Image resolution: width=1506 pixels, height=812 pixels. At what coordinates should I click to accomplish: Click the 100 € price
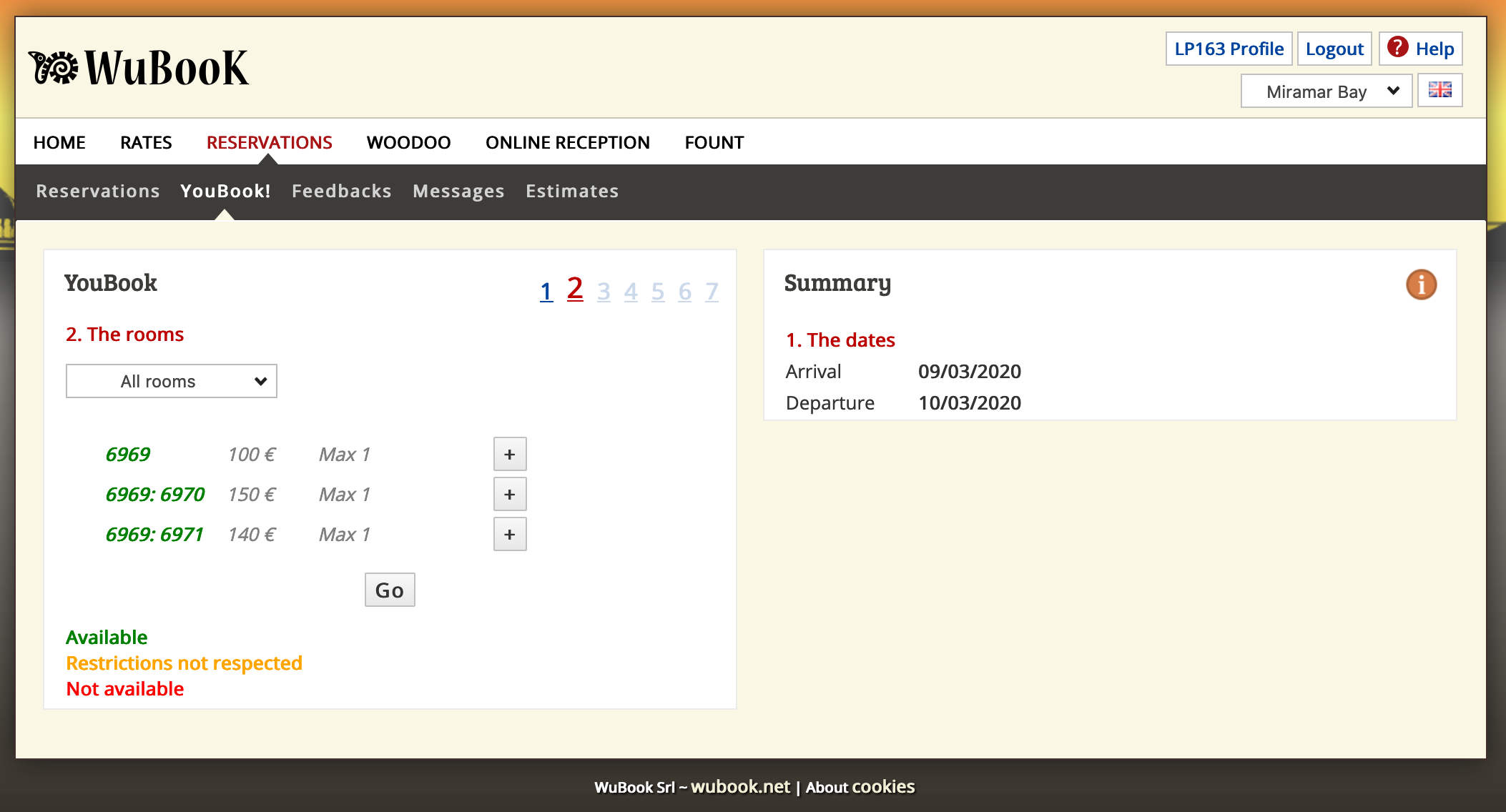click(x=252, y=455)
